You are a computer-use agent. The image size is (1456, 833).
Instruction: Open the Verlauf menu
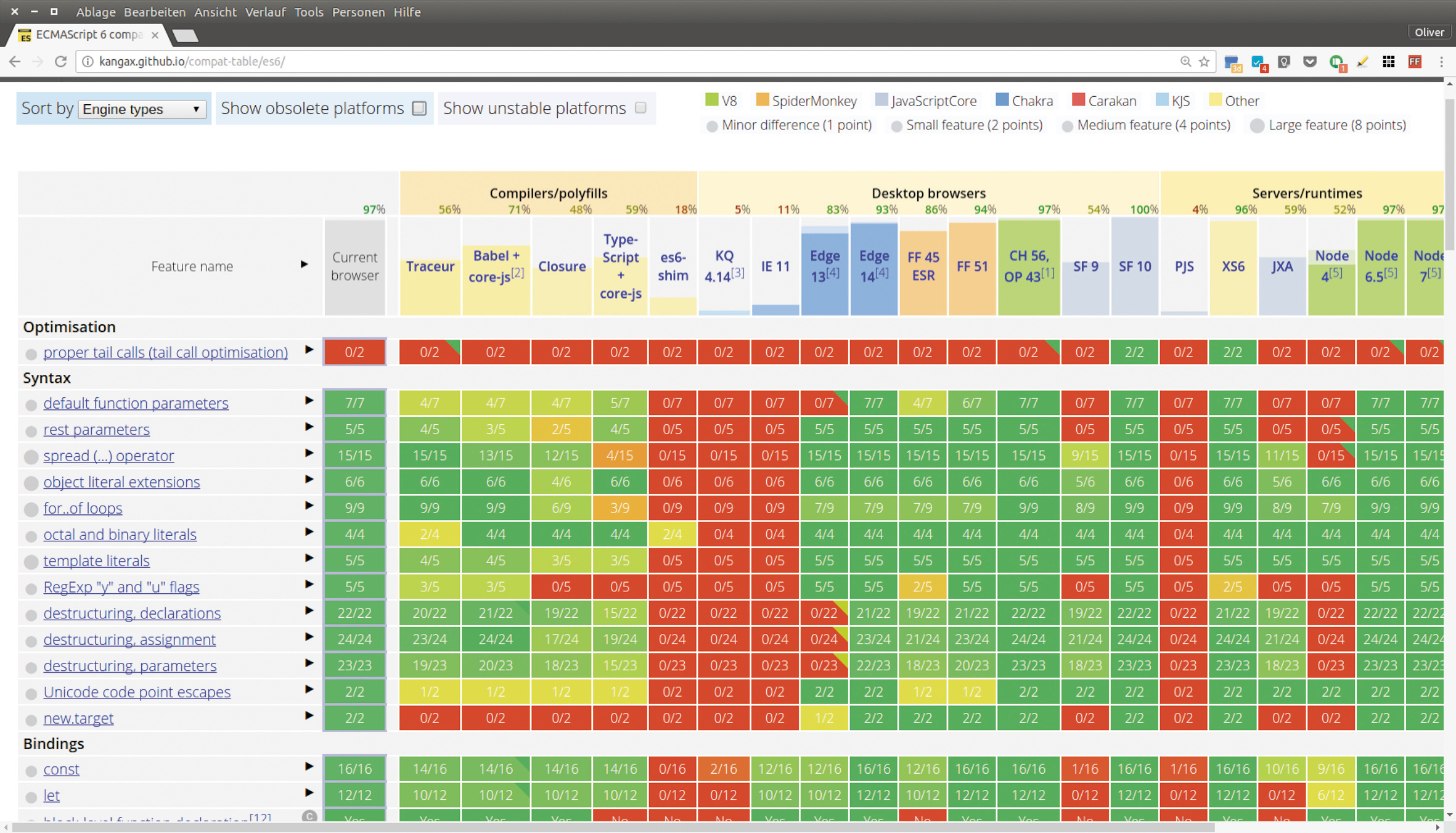point(265,12)
